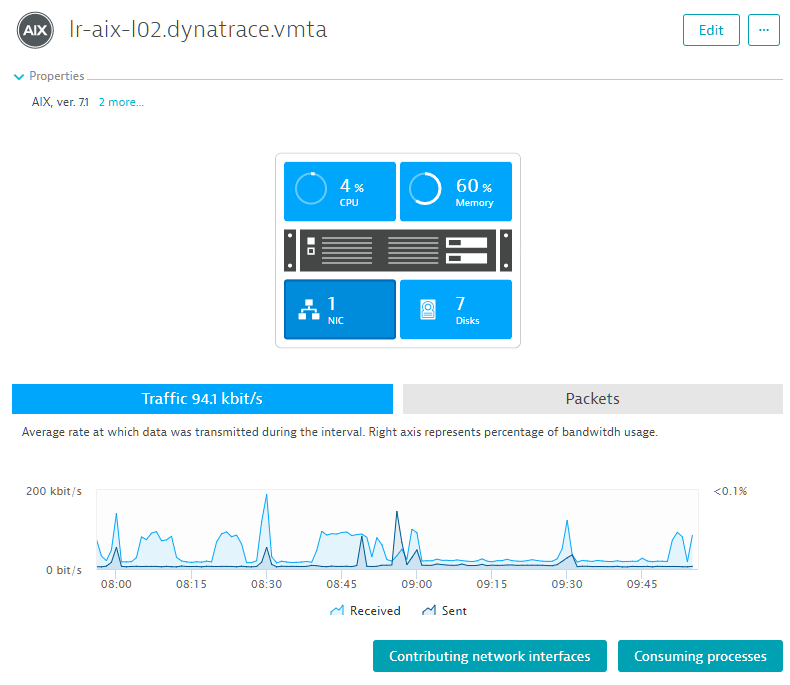
Task: Click the Received legend chart icon
Action: [337, 610]
